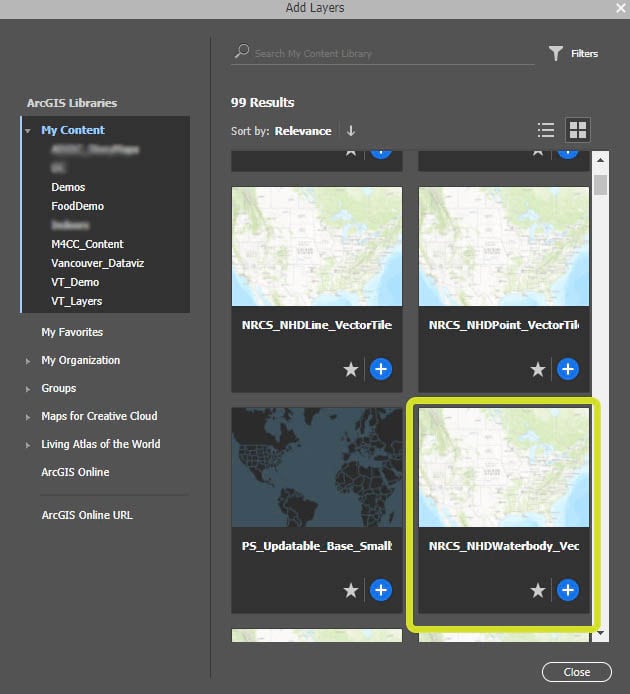The height and width of the screenshot is (694, 630).
Task: Open the Vancouver_Dataviz folder
Action: (97, 263)
